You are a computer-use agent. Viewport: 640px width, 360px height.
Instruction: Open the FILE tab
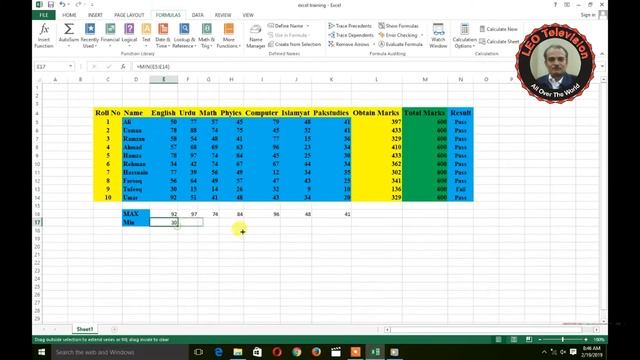[x=44, y=15]
